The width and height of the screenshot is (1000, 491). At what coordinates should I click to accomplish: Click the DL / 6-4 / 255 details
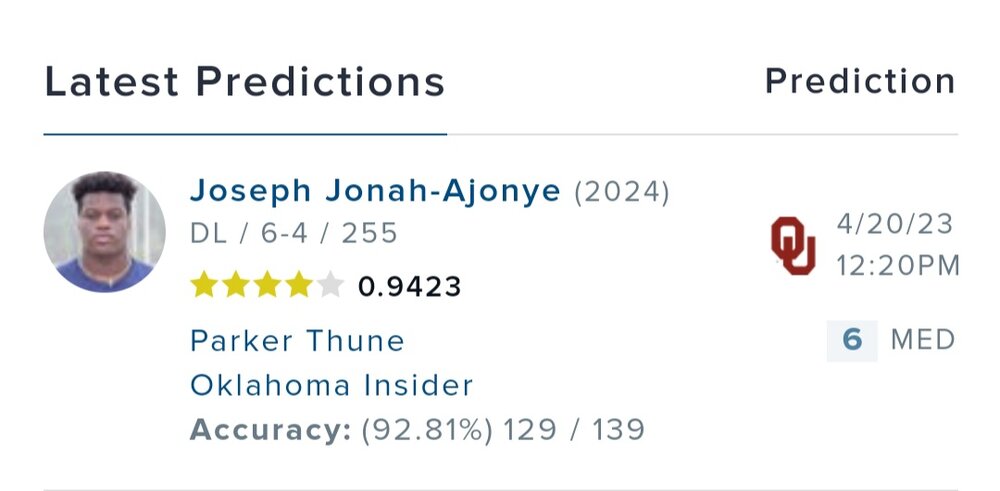pos(294,234)
